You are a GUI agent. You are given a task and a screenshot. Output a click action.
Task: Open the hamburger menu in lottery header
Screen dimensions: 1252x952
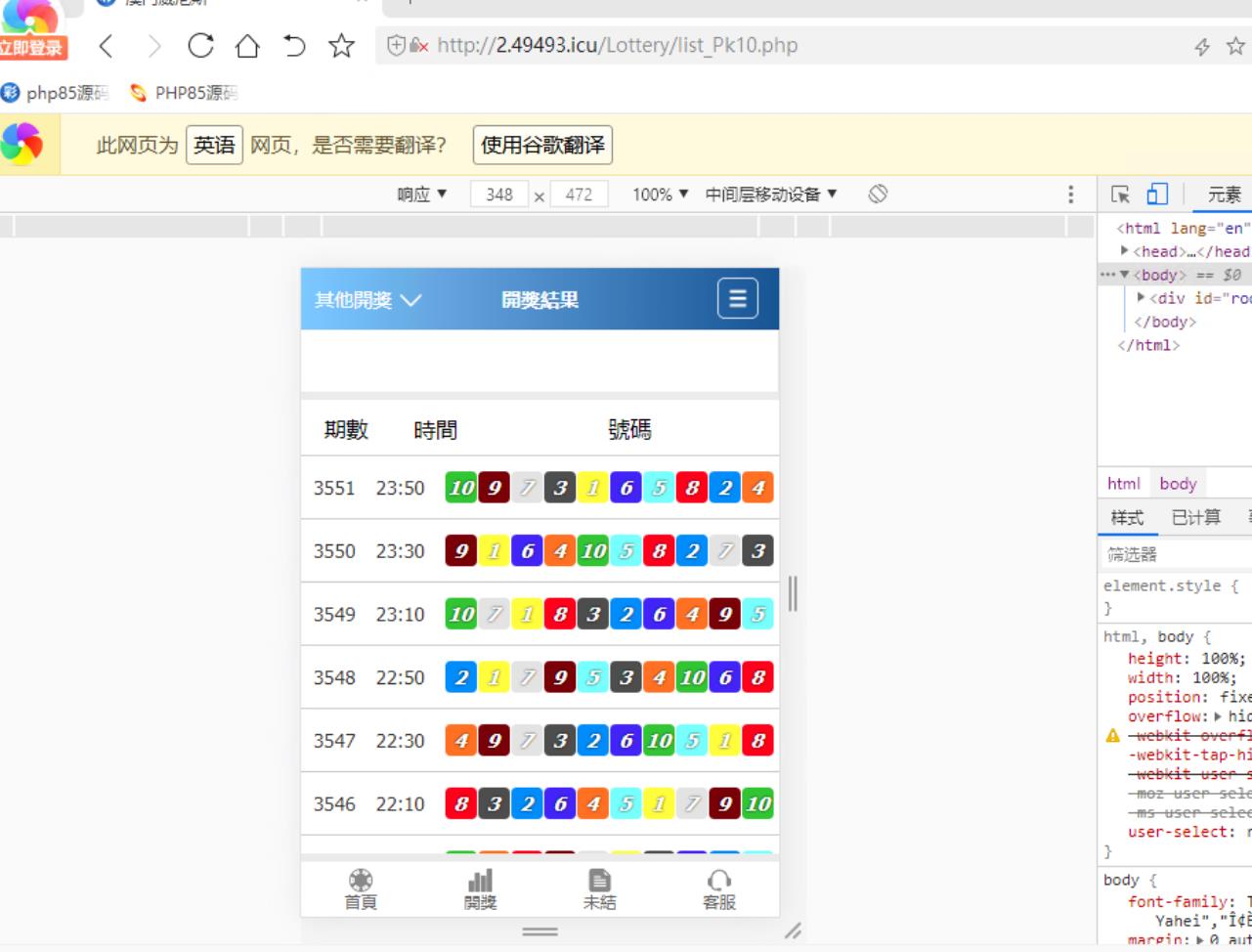point(737,299)
